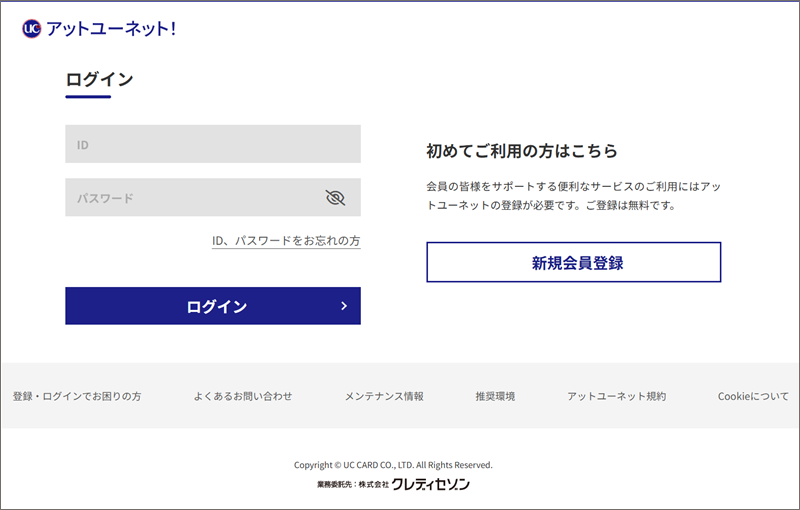Click the Copyright UC CARD text
The width and height of the screenshot is (800, 510).
click(393, 465)
